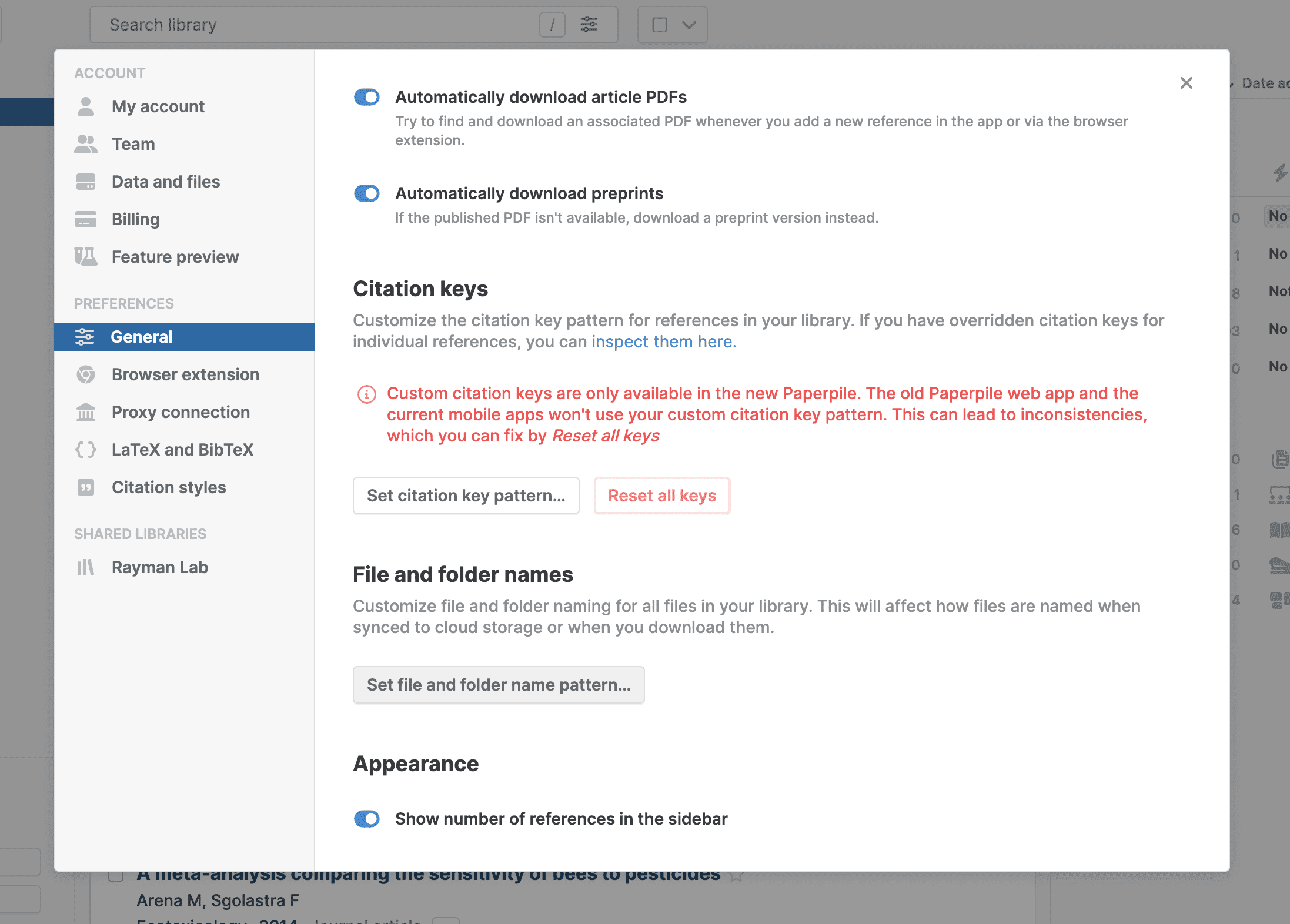Expand the select-all checkbox dropdown arrow

point(689,25)
